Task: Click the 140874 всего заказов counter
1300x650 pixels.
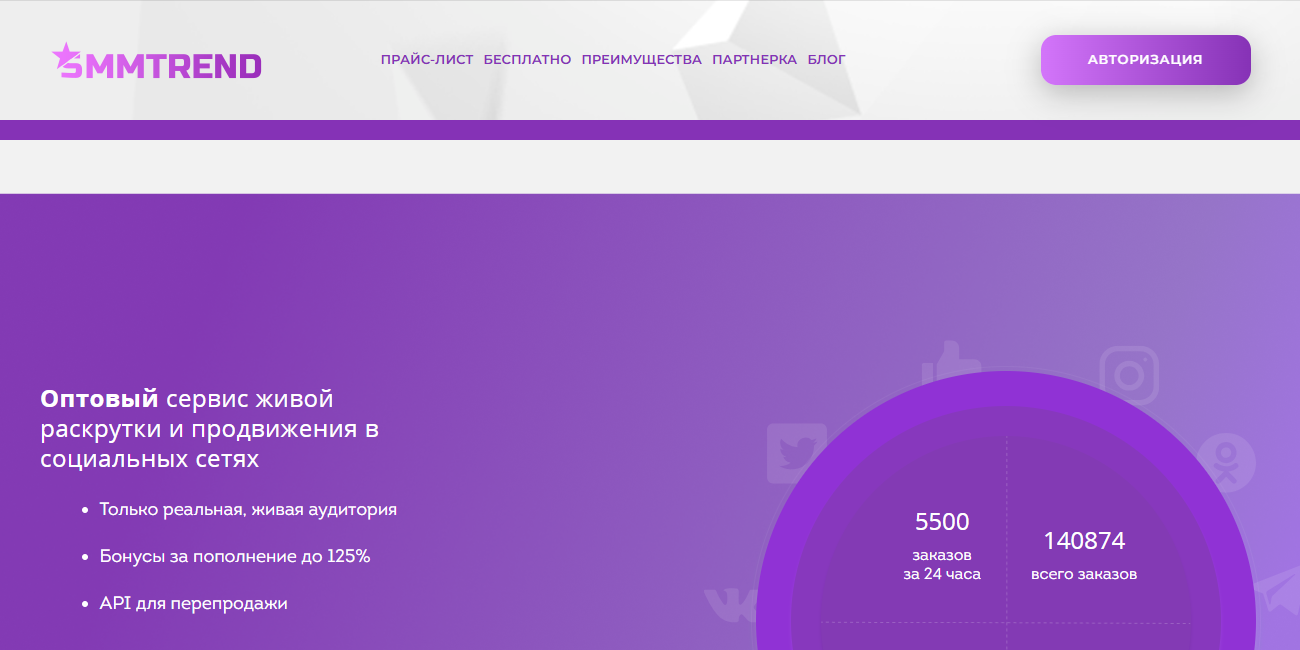Action: tap(1084, 556)
